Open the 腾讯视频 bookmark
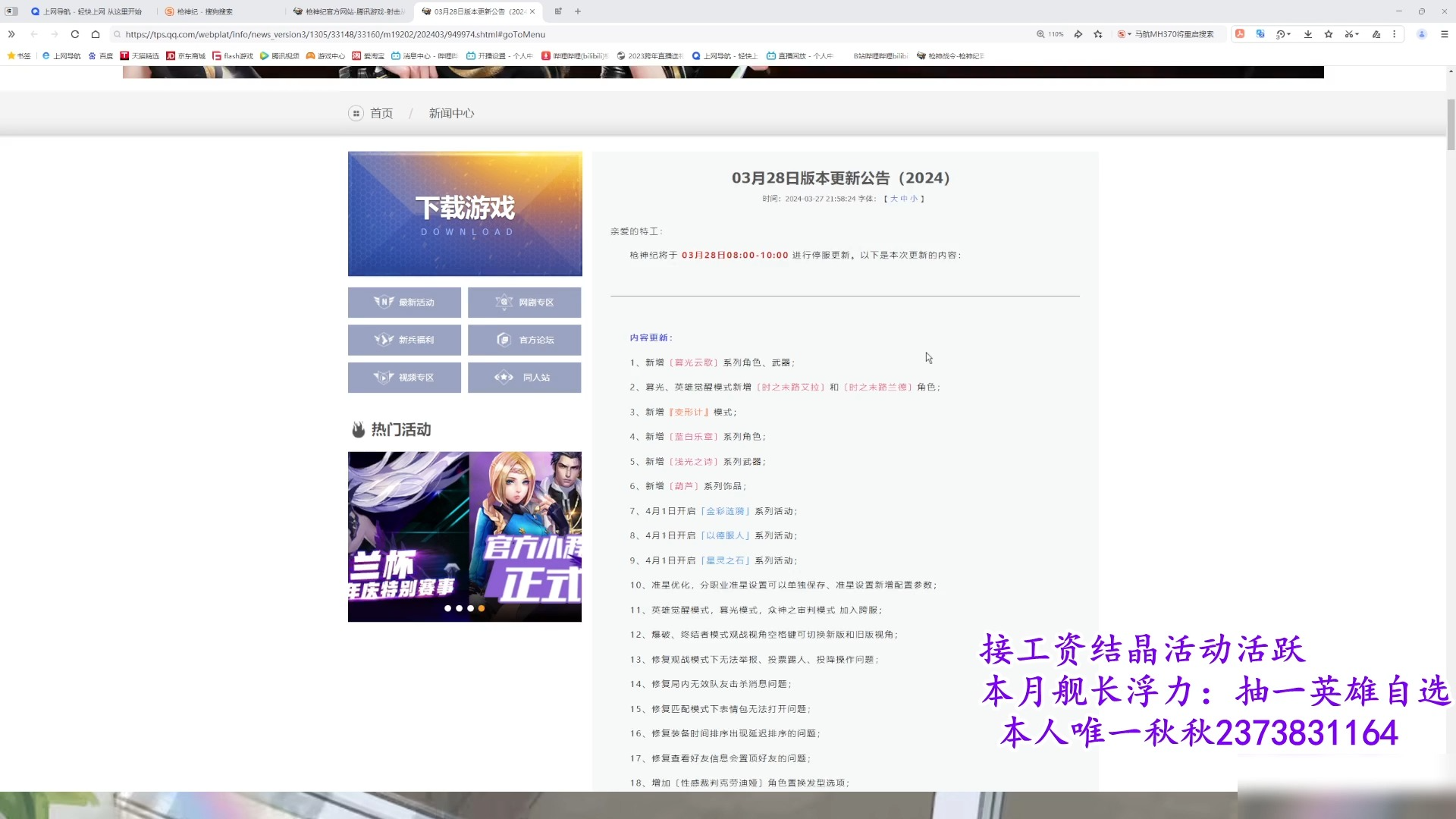Image resolution: width=1456 pixels, height=819 pixels. 280,56
